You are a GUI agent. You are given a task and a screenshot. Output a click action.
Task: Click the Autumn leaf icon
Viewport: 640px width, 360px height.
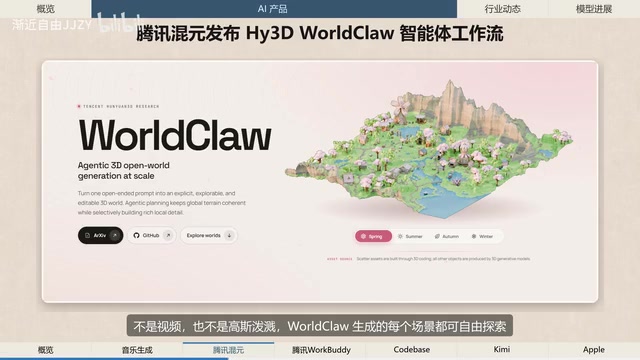point(437,236)
